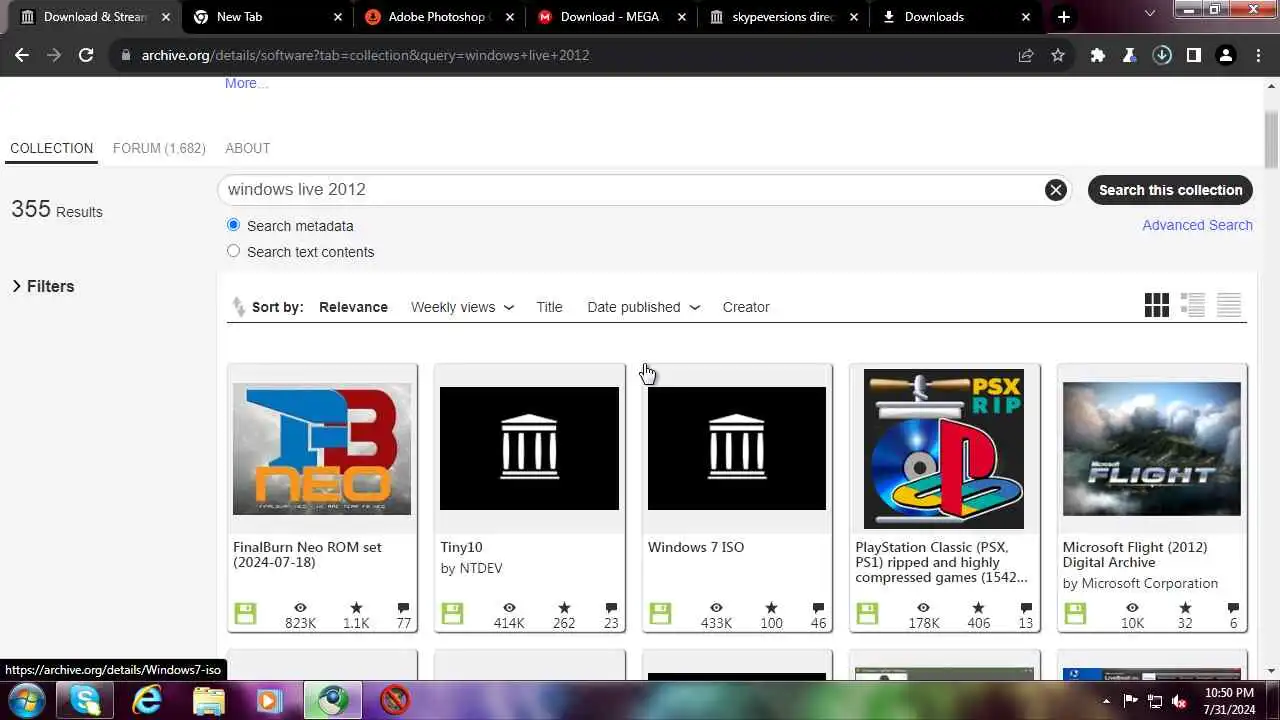Switch to compact list view
The width and height of the screenshot is (1280, 720).
click(x=1229, y=306)
